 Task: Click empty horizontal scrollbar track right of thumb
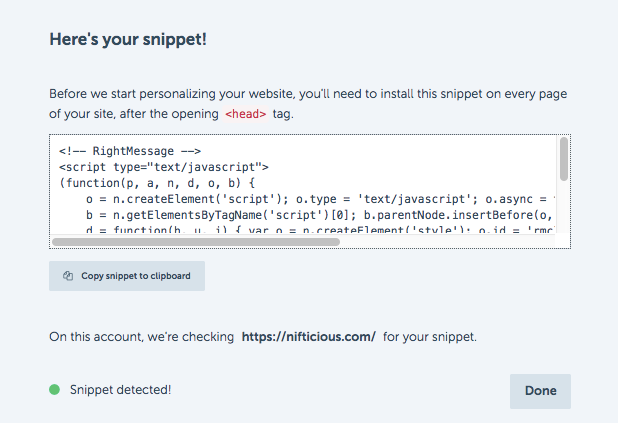(x=447, y=242)
